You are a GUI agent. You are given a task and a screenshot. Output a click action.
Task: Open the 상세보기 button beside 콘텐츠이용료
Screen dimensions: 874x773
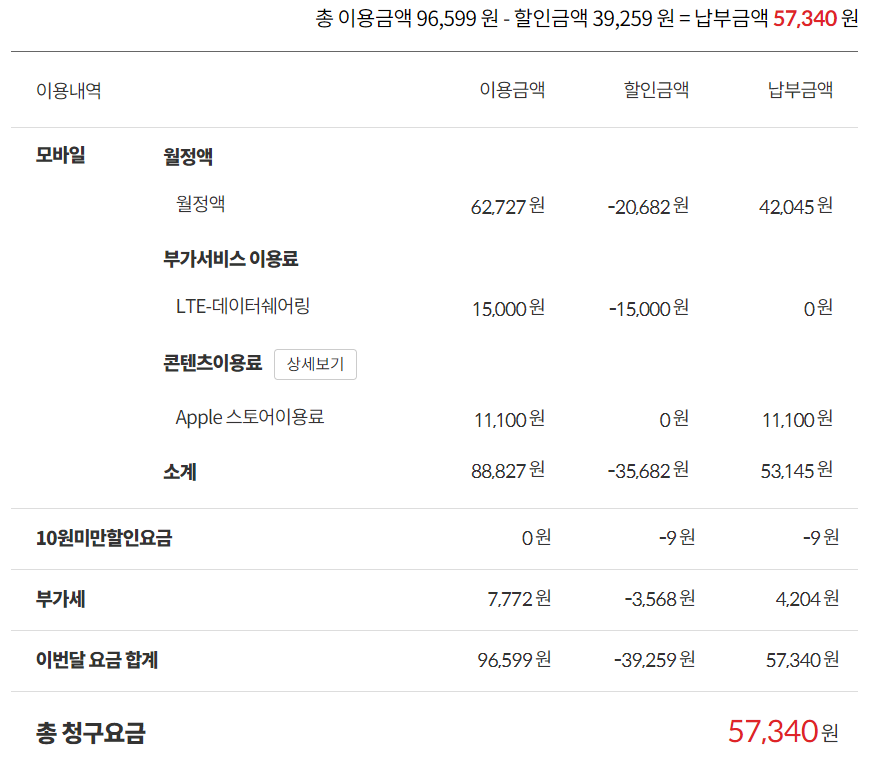315,364
